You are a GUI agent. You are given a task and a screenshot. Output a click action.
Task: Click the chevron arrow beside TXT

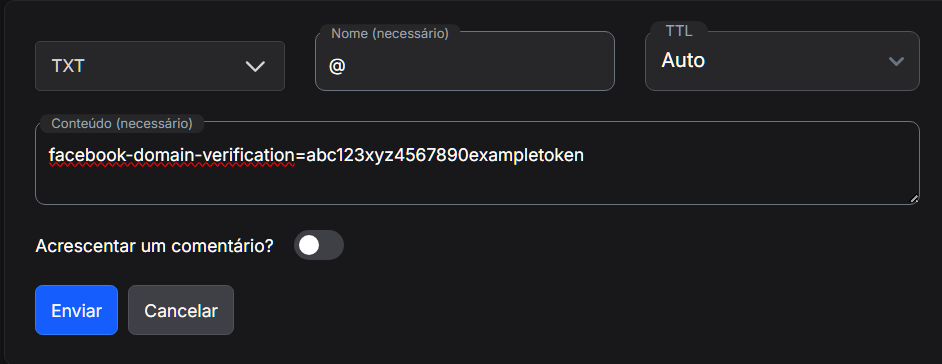[255, 66]
